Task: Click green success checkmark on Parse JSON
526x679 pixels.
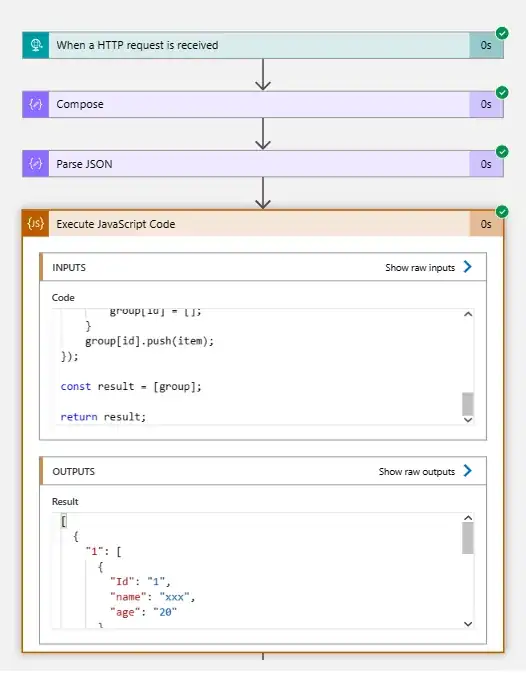Action: point(502,152)
